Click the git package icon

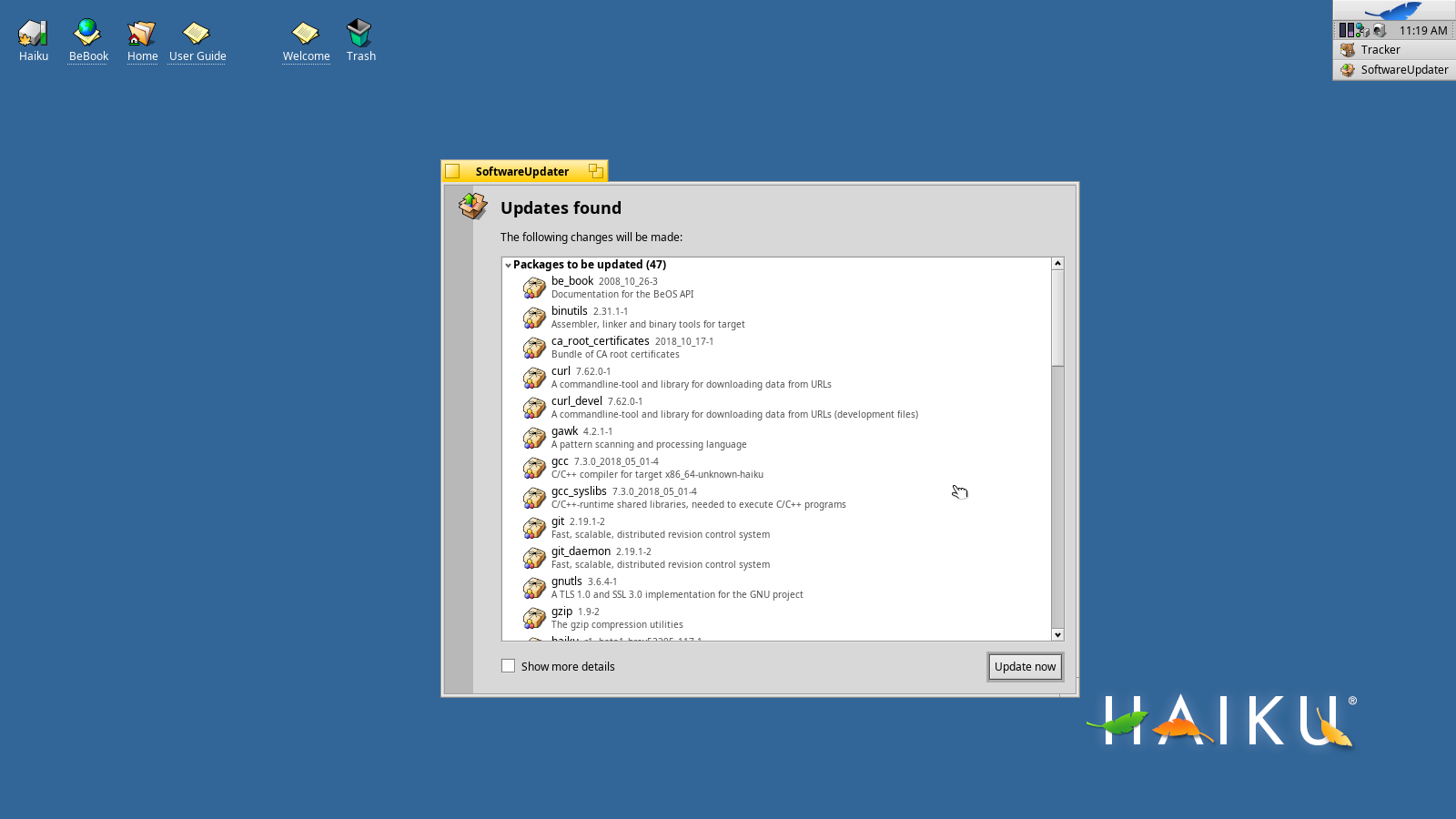534,528
